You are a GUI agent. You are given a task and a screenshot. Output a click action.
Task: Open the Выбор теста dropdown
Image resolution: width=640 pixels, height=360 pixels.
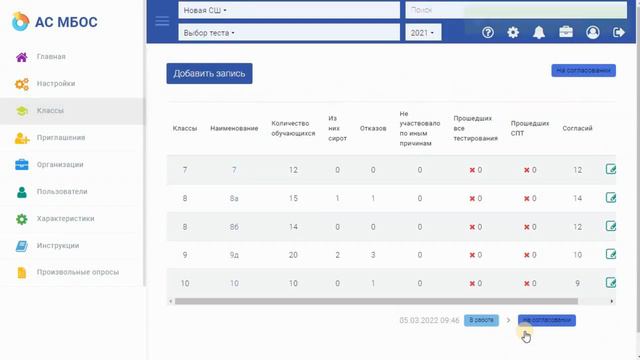pyautogui.click(x=289, y=33)
